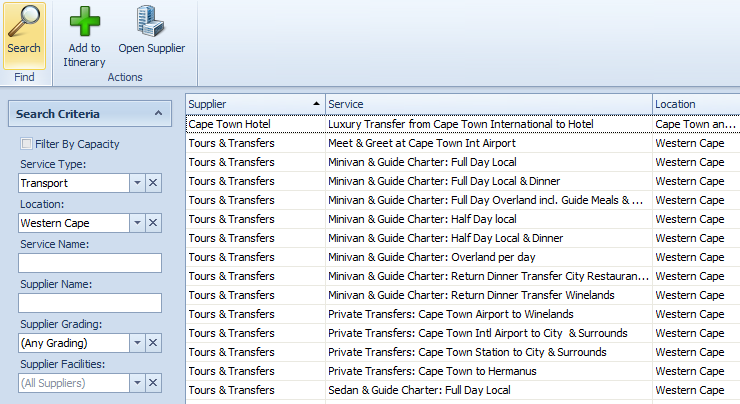Click the (All Suppliers) facilities field

[74, 383]
